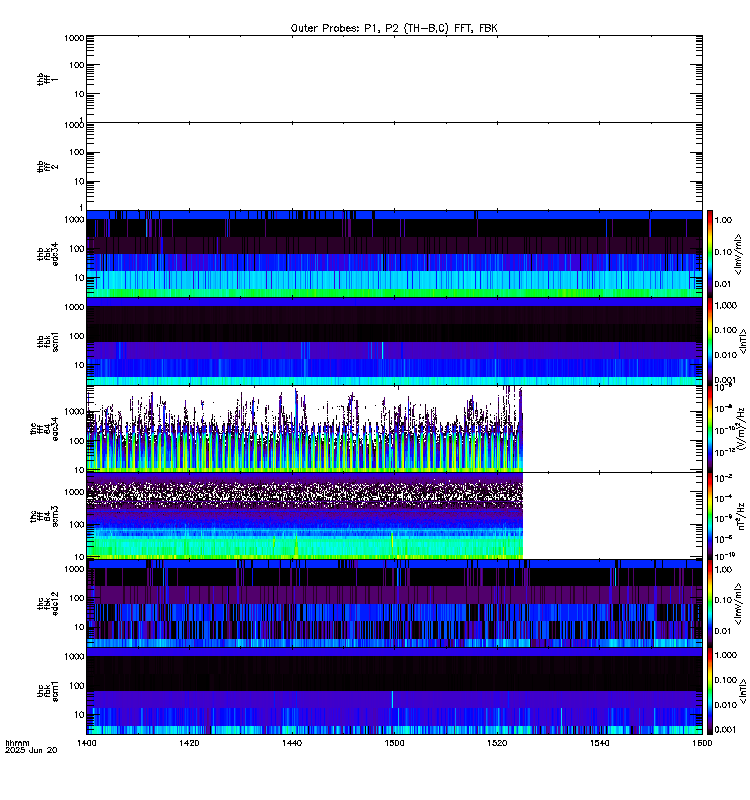Click the "(V/m)²/Hz" color bar unit label
Viewport: 750px width, 800px height.
pyautogui.click(x=740, y=429)
